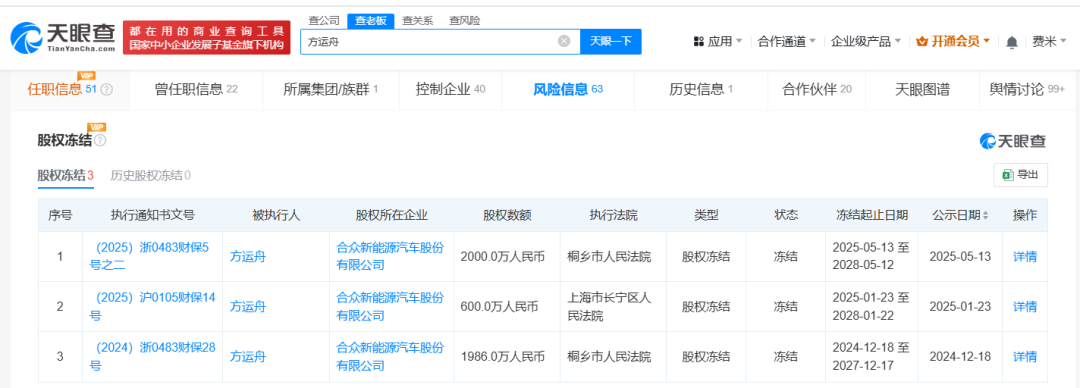The width and height of the screenshot is (1080, 388).
Task: Select the 查风险 search tab
Action: point(464,21)
